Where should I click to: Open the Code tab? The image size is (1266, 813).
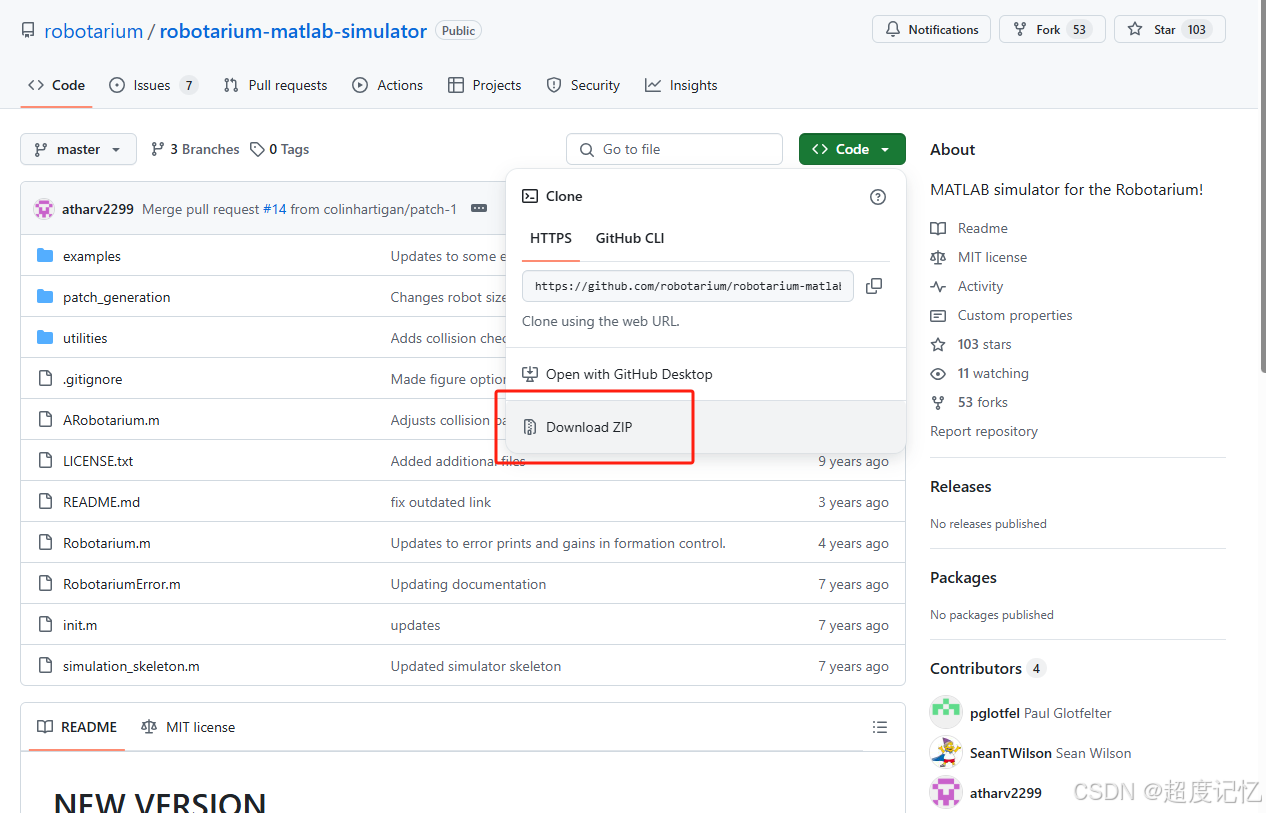click(x=56, y=85)
